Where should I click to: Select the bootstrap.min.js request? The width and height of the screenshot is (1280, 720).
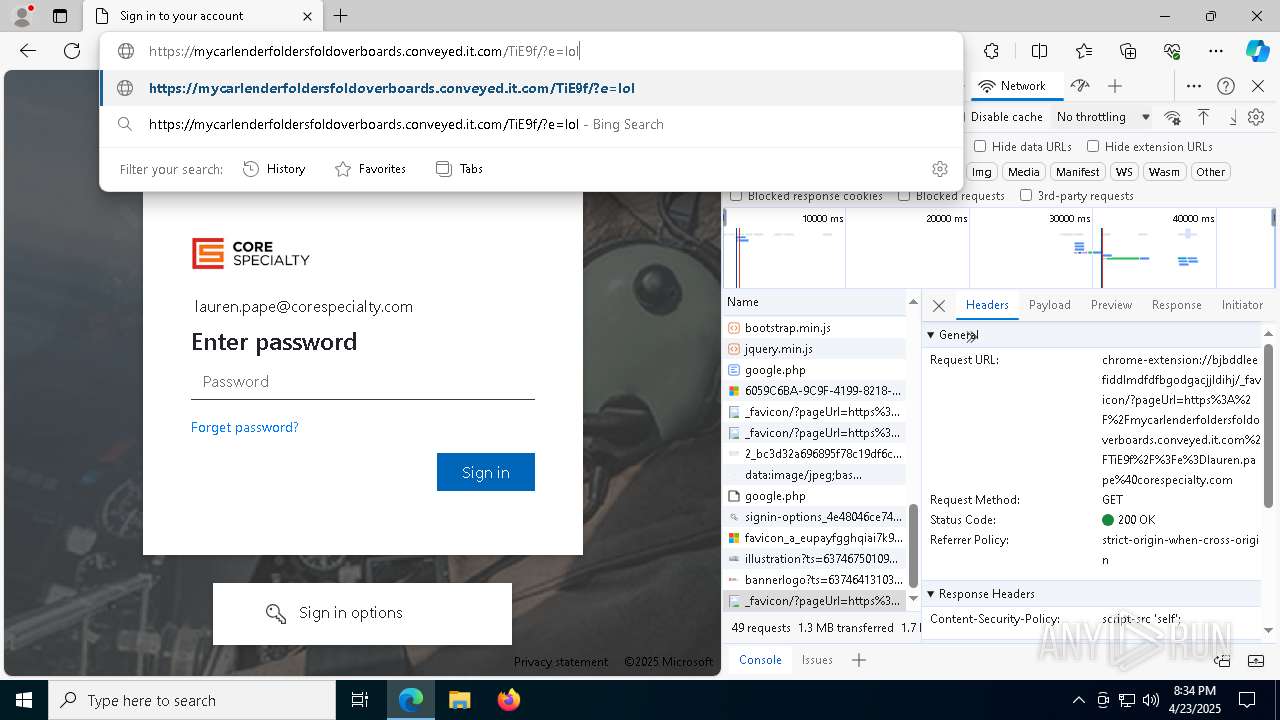(815, 328)
